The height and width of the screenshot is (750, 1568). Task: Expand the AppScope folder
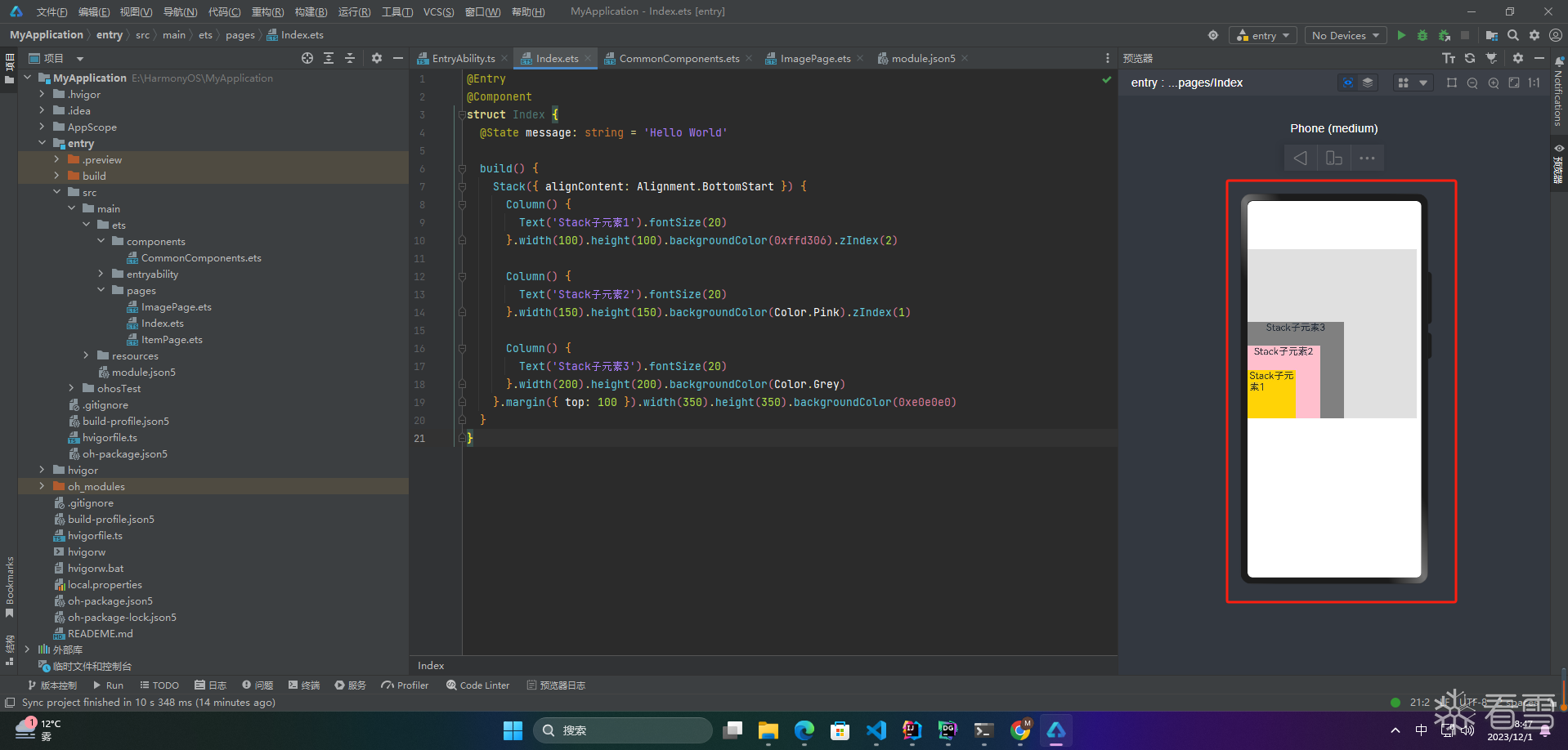click(42, 127)
